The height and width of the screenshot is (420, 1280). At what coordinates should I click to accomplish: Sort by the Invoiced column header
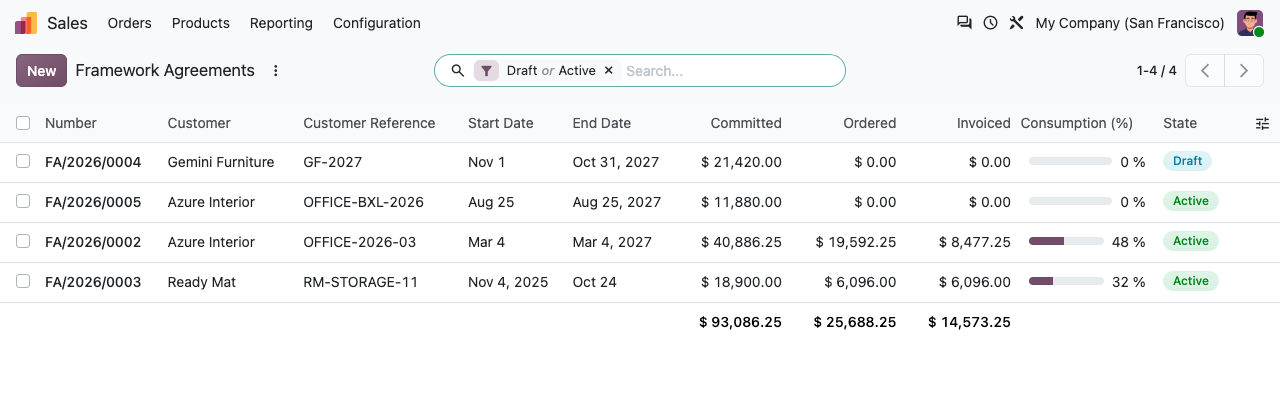pos(984,123)
